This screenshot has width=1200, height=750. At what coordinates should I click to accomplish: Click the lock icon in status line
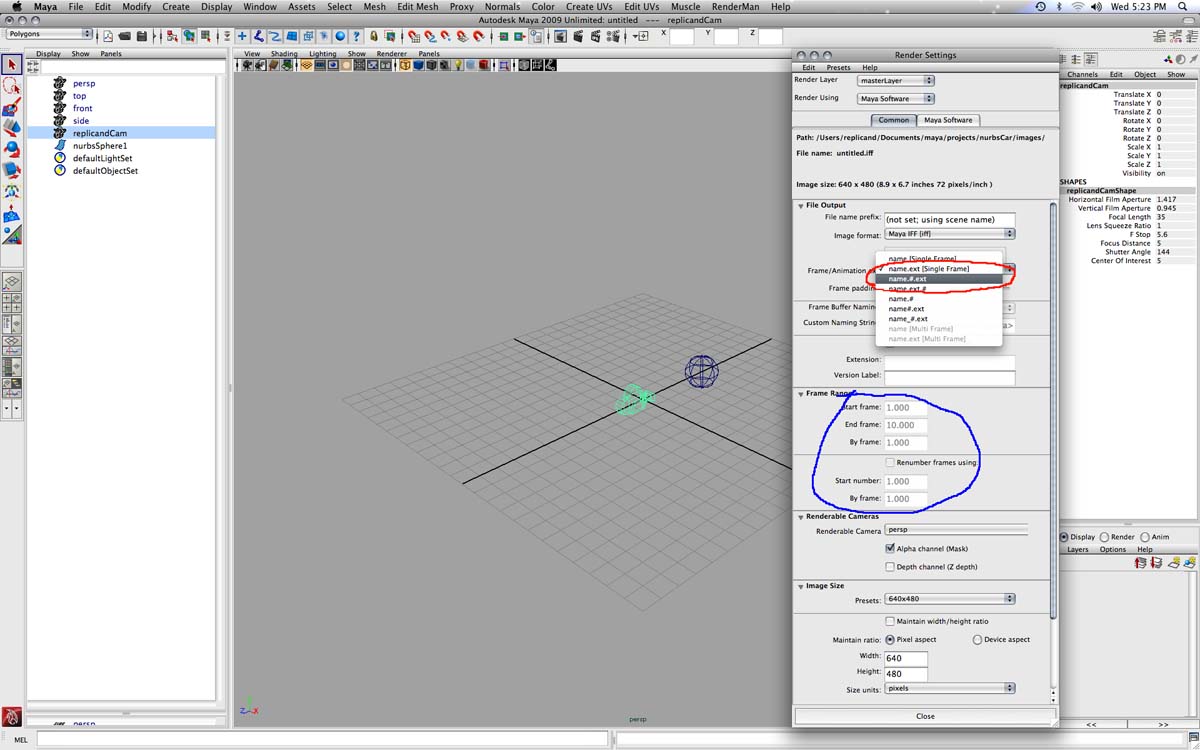[x=374, y=37]
